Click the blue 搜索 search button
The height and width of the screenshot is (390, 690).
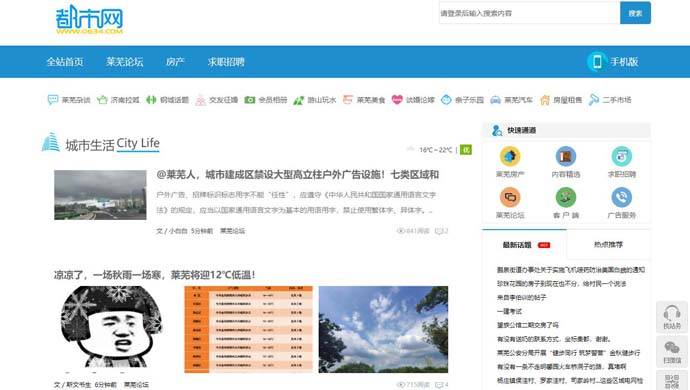(x=635, y=13)
